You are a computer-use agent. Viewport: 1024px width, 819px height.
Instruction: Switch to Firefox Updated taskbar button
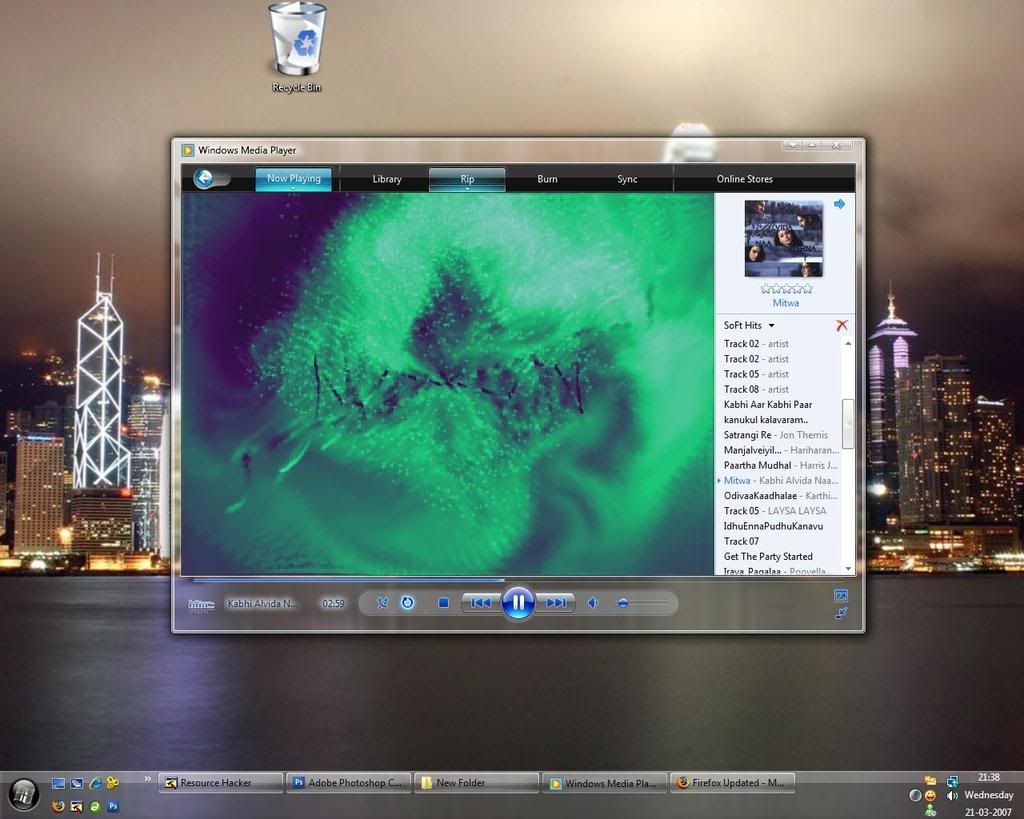pos(733,782)
